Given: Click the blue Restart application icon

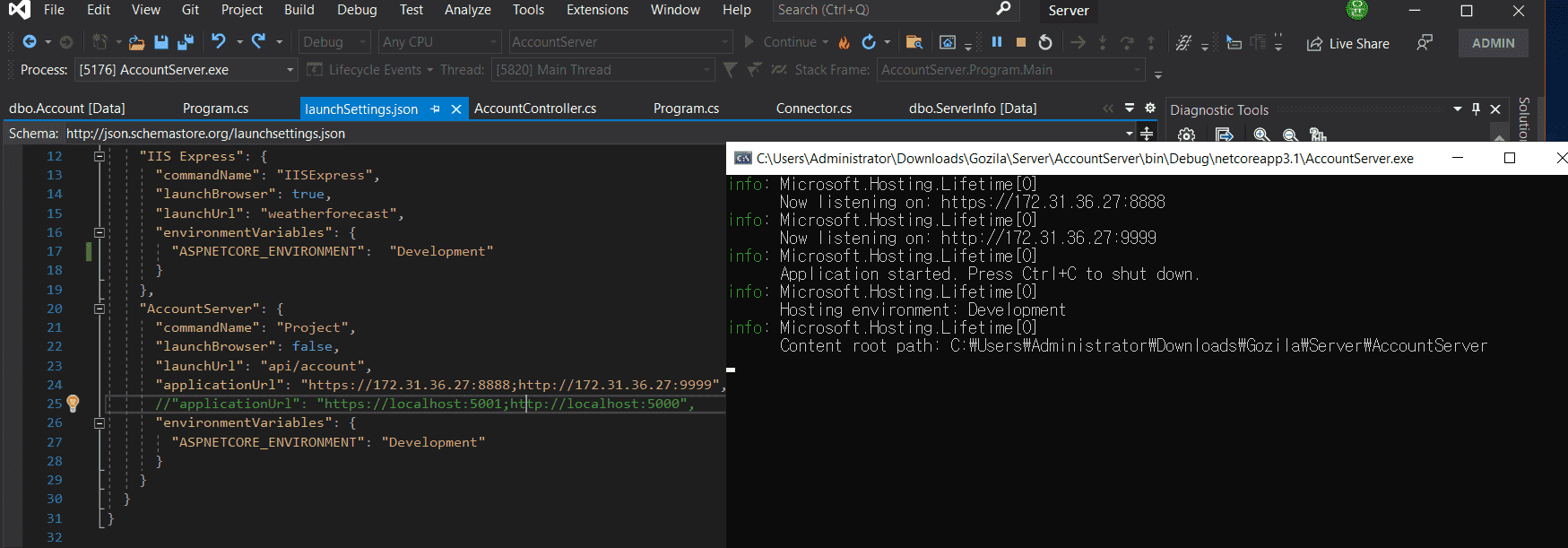Looking at the screenshot, I should click(x=869, y=42).
